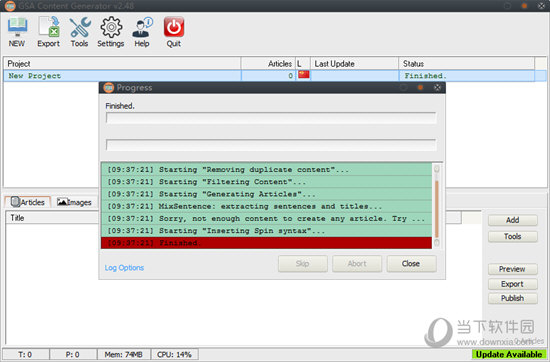Sort by the Status column header
Image resolution: width=550 pixels, height=362 pixels.
pyautogui.click(x=467, y=63)
